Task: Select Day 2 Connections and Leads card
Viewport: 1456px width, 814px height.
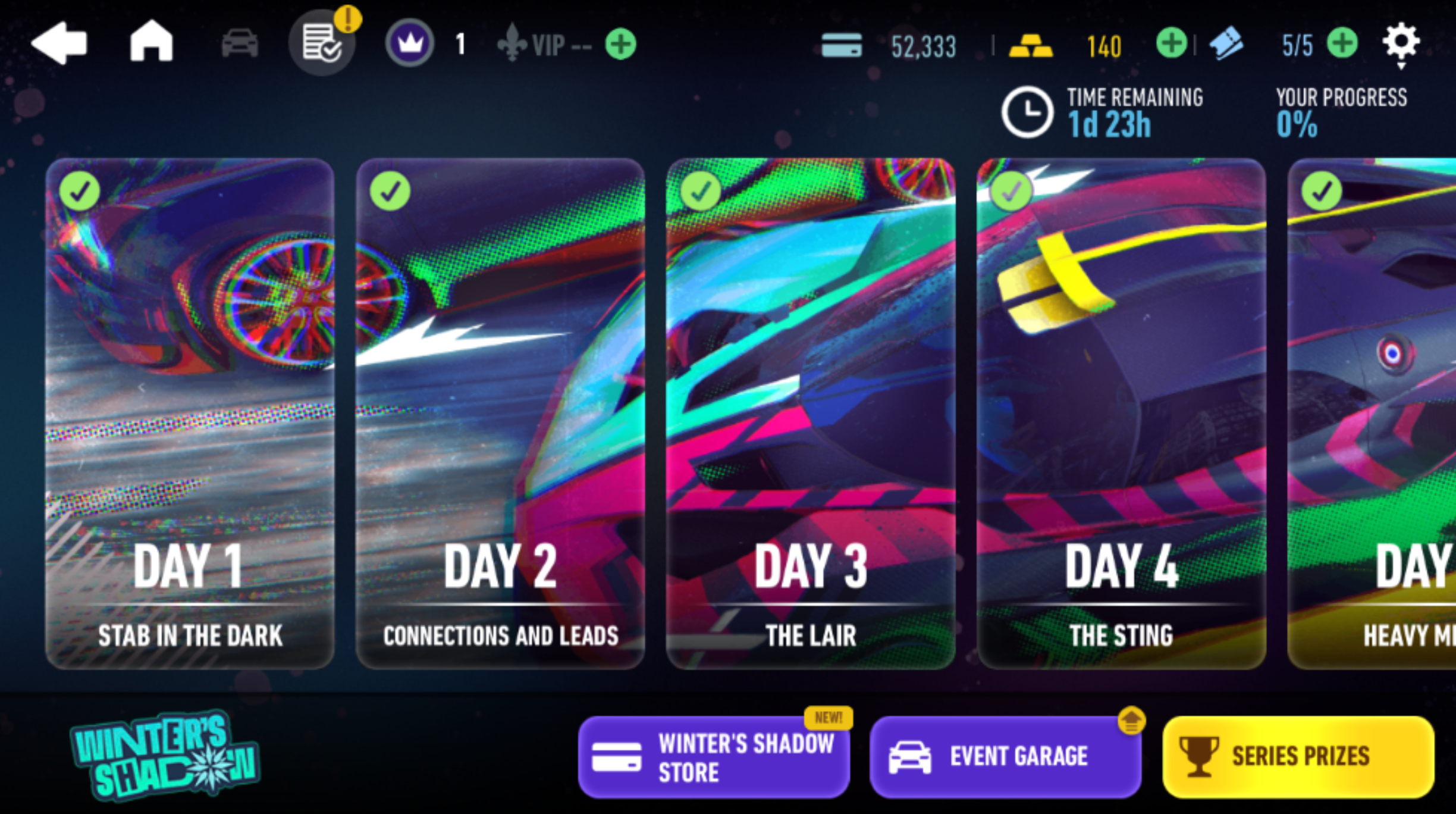Action: [x=500, y=414]
